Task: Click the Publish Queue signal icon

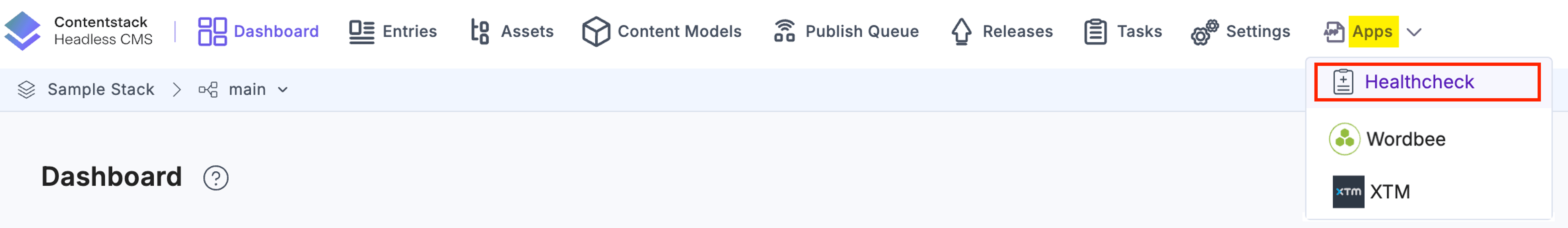Action: click(784, 31)
